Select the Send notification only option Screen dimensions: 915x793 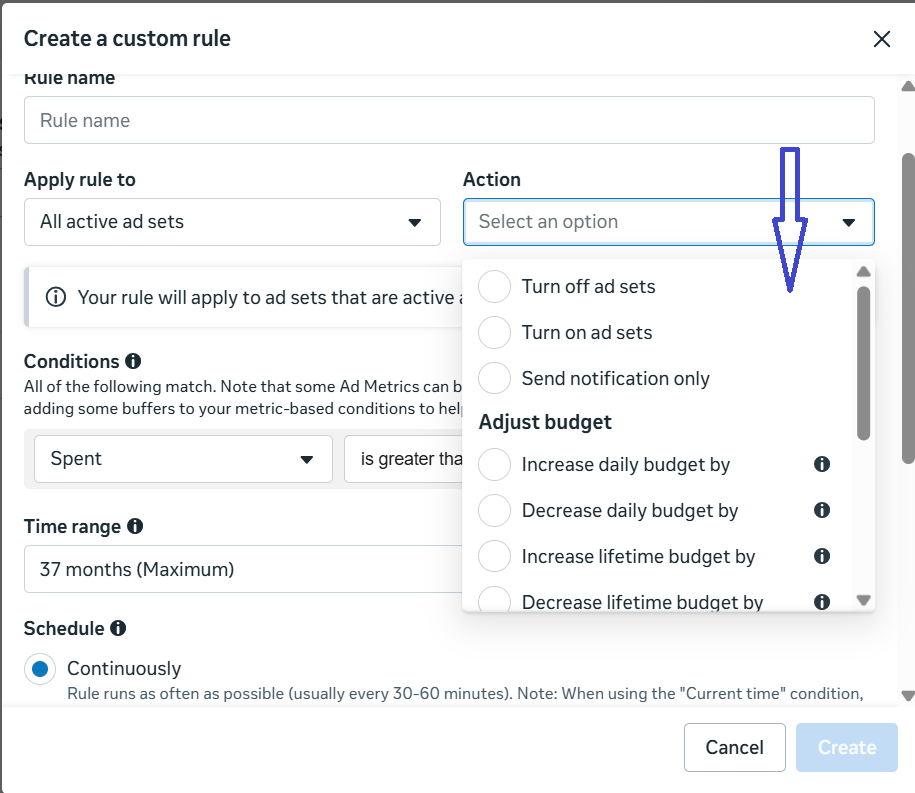click(x=495, y=378)
